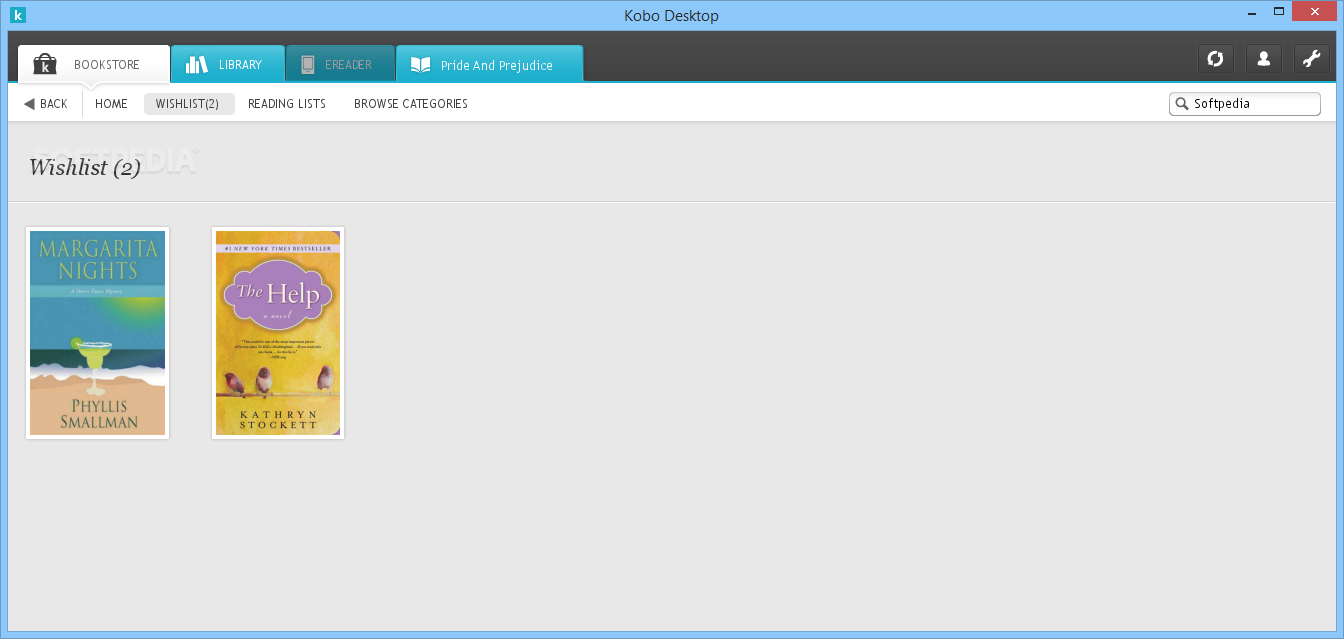Click the eReader device icon

tap(307, 64)
